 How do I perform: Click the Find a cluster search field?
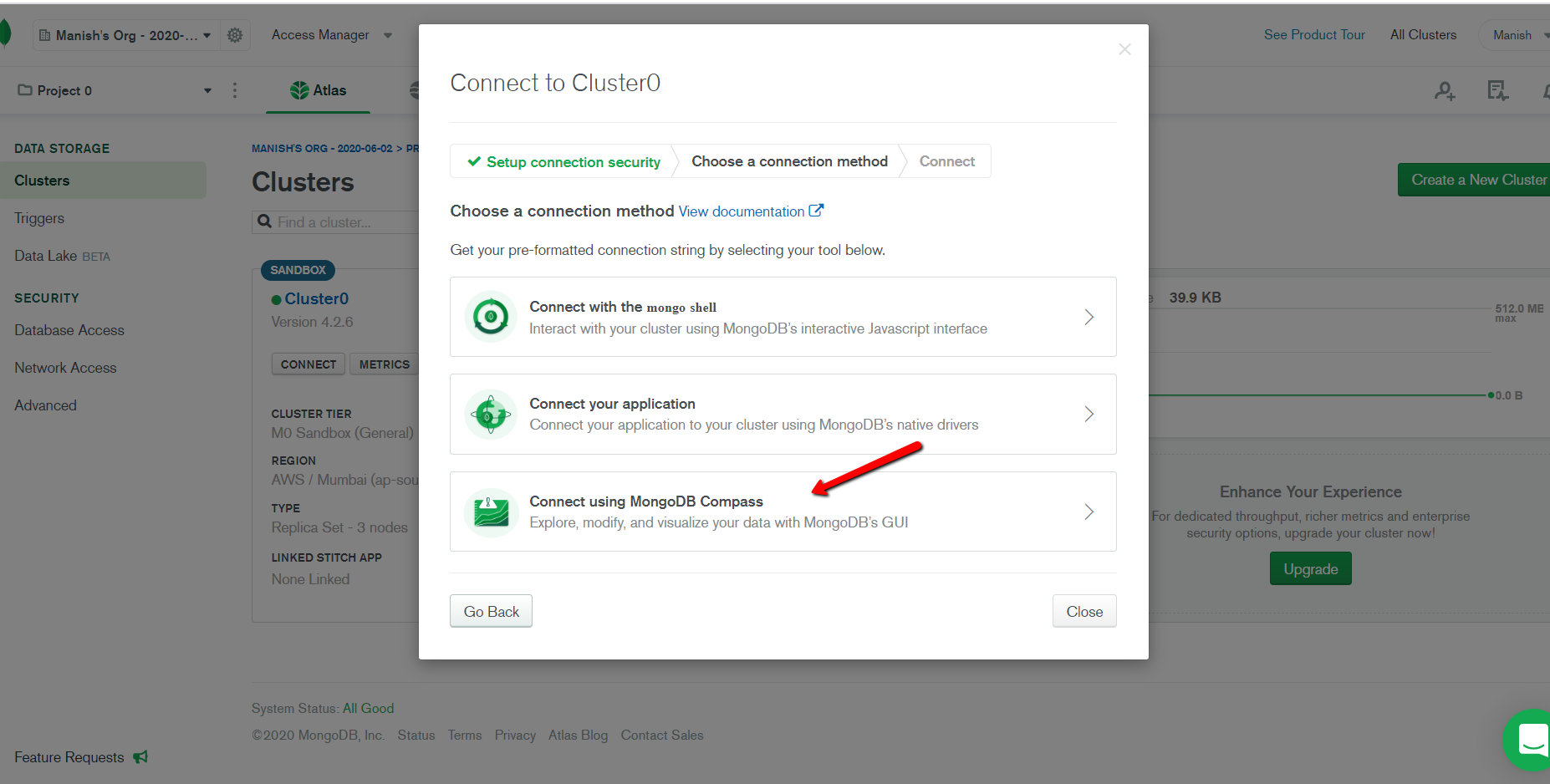tap(335, 222)
